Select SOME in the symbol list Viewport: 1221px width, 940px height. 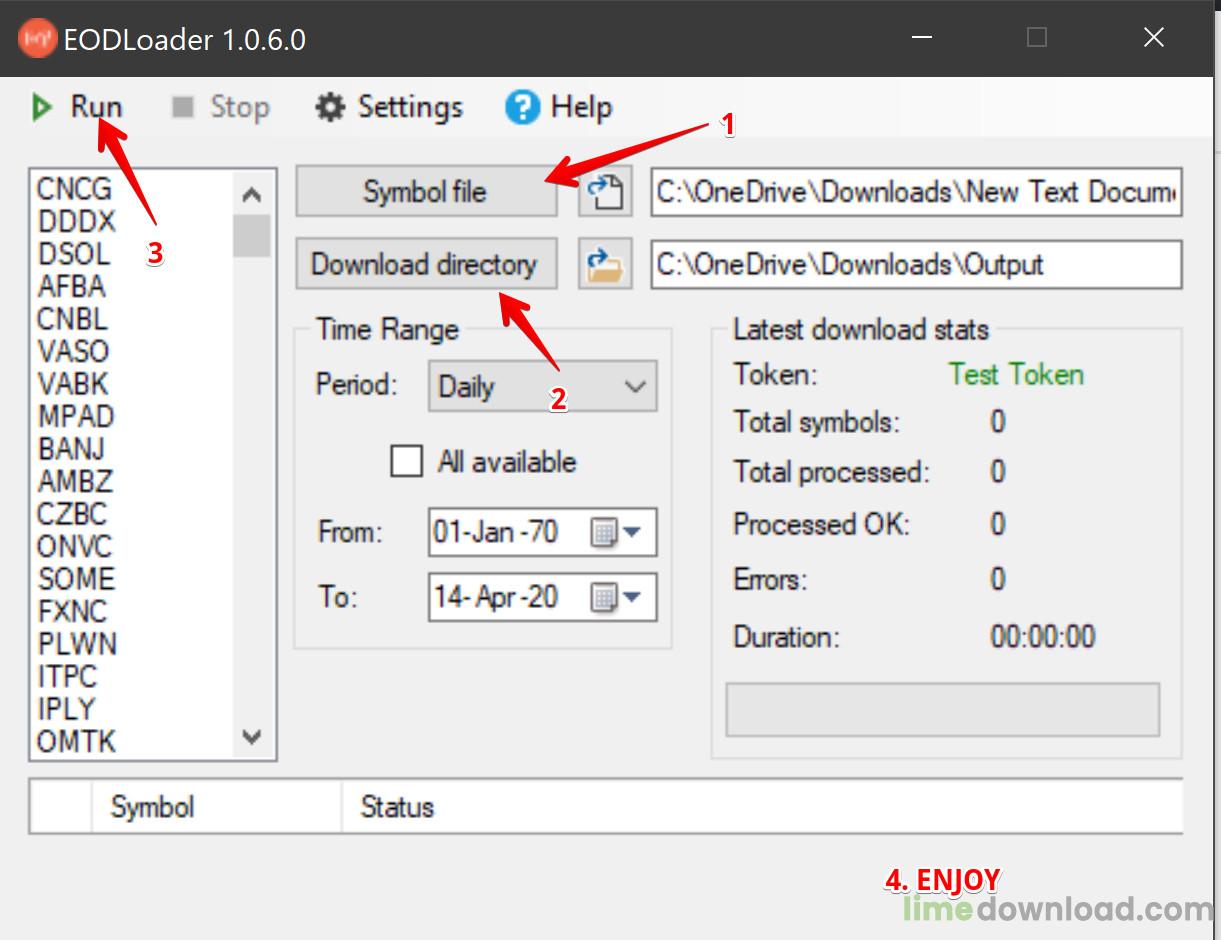76,578
